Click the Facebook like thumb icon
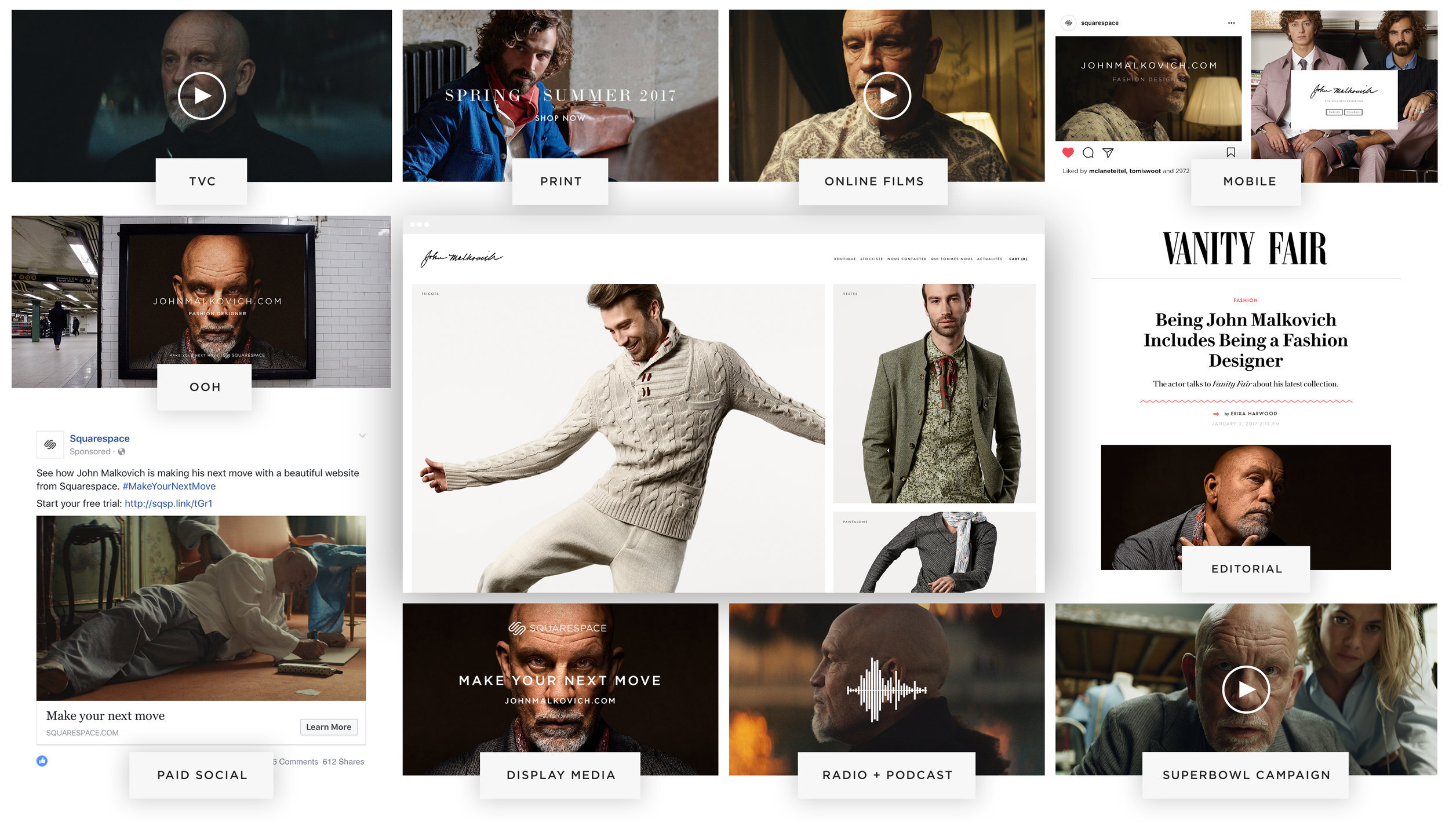Image resolution: width=1449 pixels, height=840 pixels. pyautogui.click(x=42, y=761)
